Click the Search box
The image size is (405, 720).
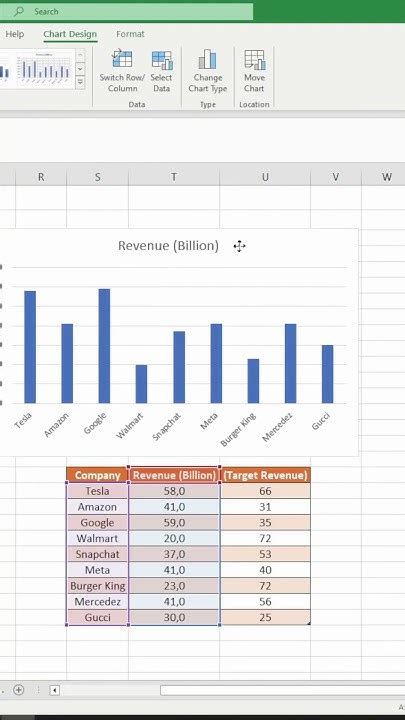126,12
